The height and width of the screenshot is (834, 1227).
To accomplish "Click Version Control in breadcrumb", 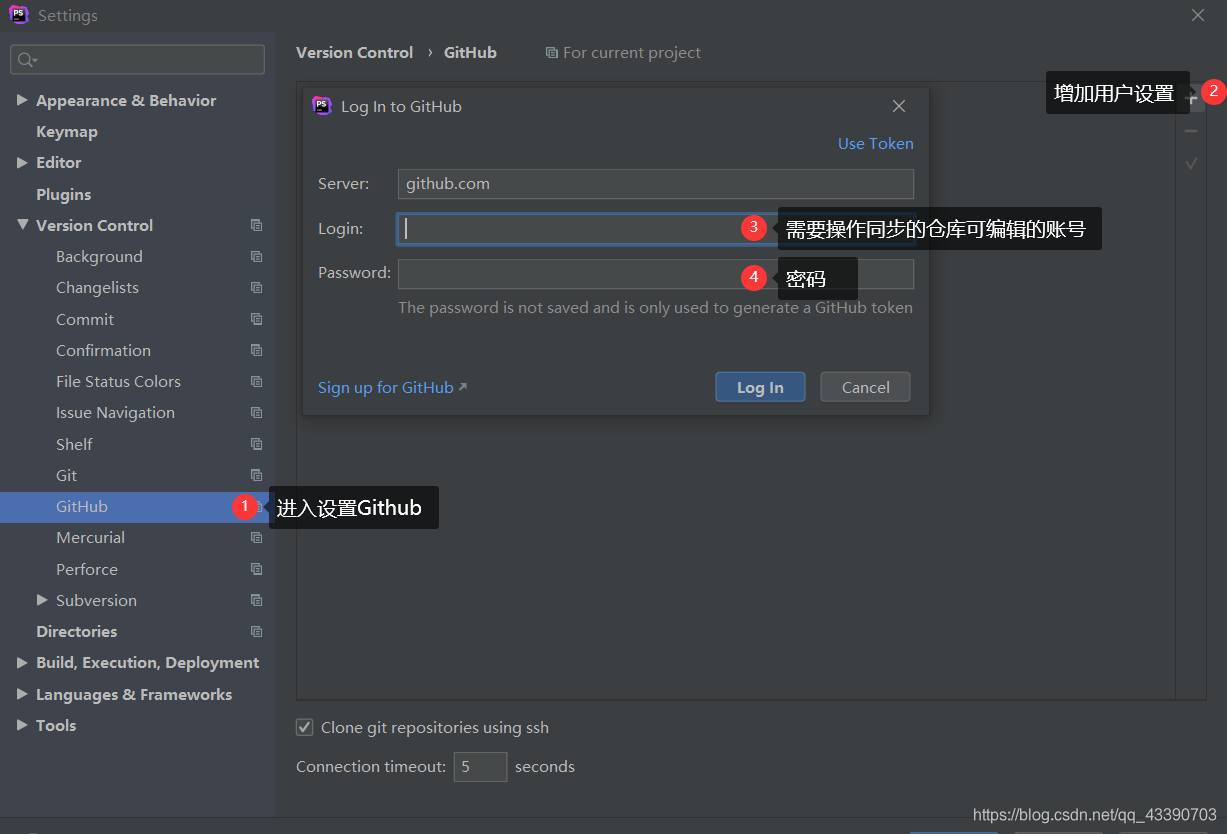I will [355, 53].
